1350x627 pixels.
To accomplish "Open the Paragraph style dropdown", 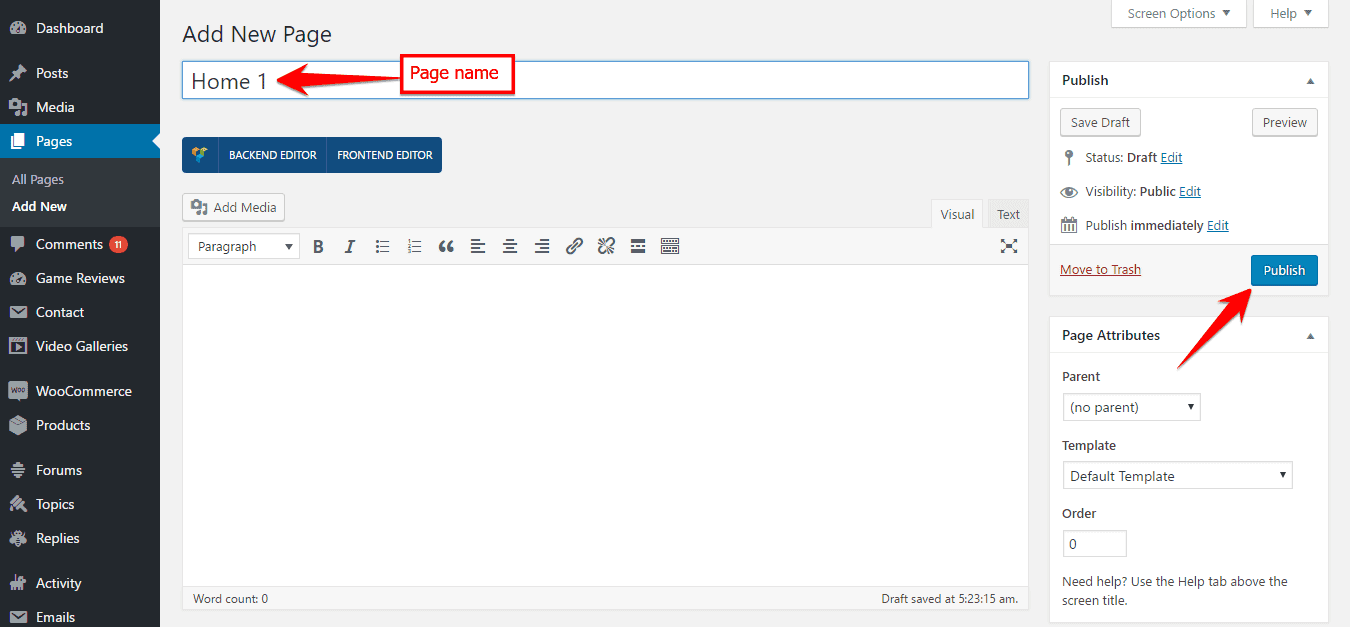I will coord(243,245).
